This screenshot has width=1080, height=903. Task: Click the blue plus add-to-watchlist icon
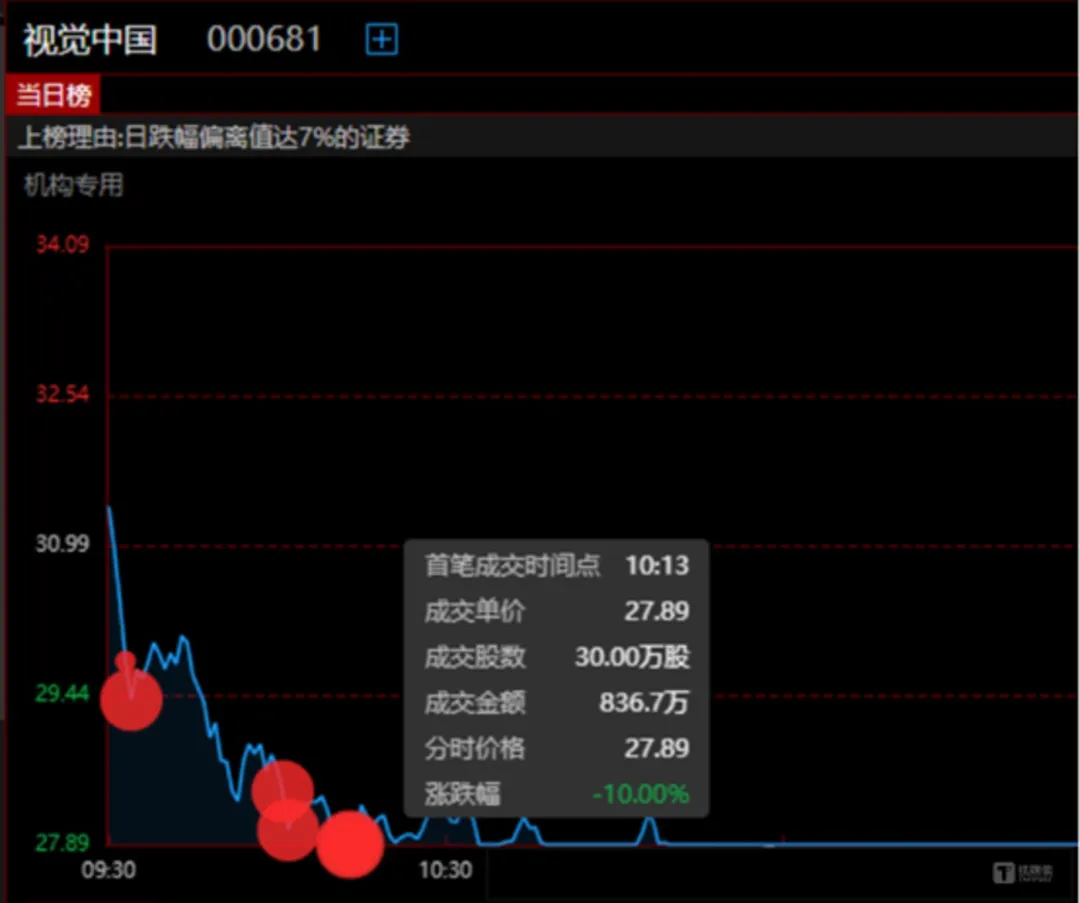pyautogui.click(x=382, y=39)
